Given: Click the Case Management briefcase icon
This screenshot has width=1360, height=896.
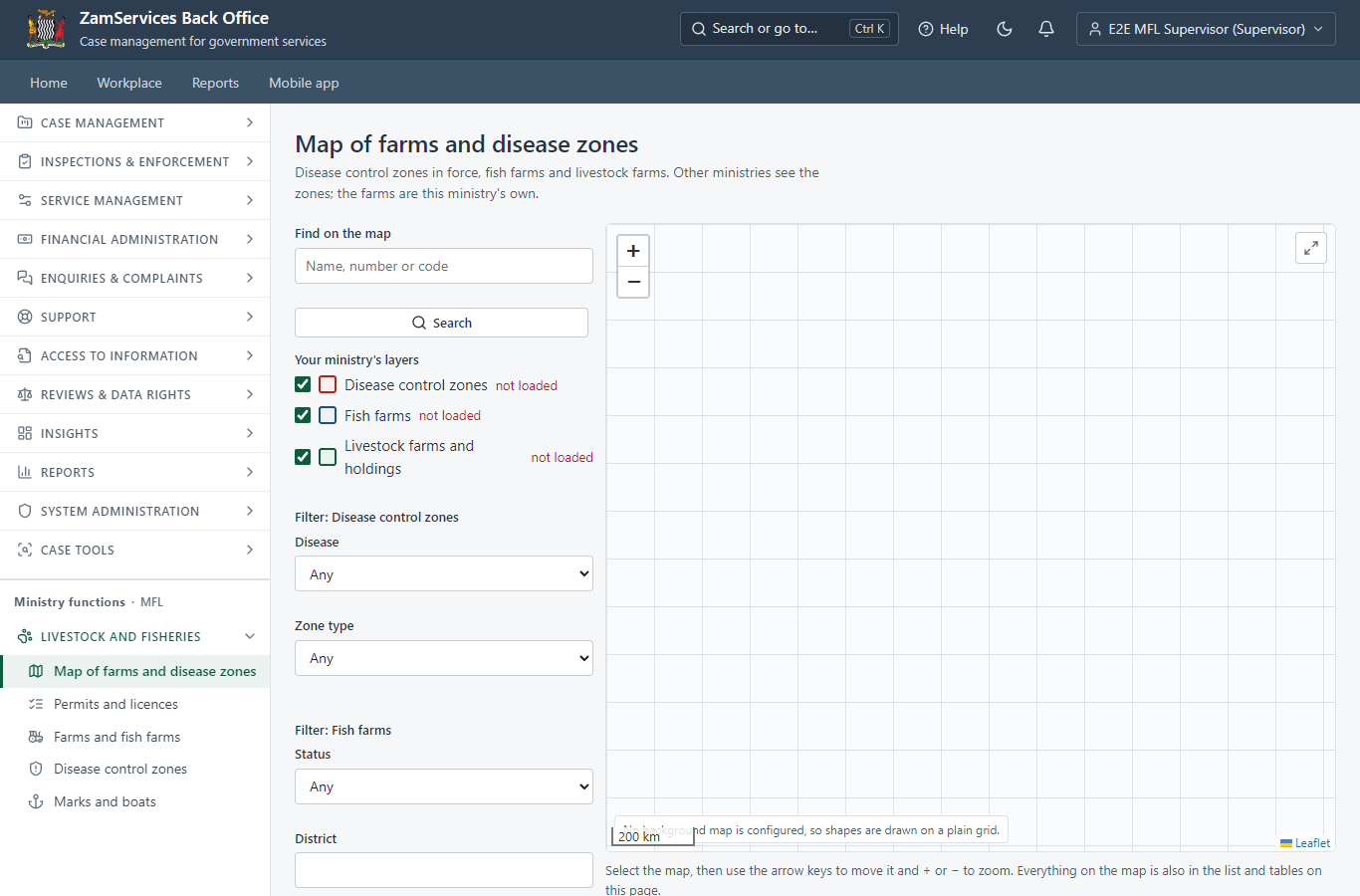Looking at the screenshot, I should pos(25,122).
